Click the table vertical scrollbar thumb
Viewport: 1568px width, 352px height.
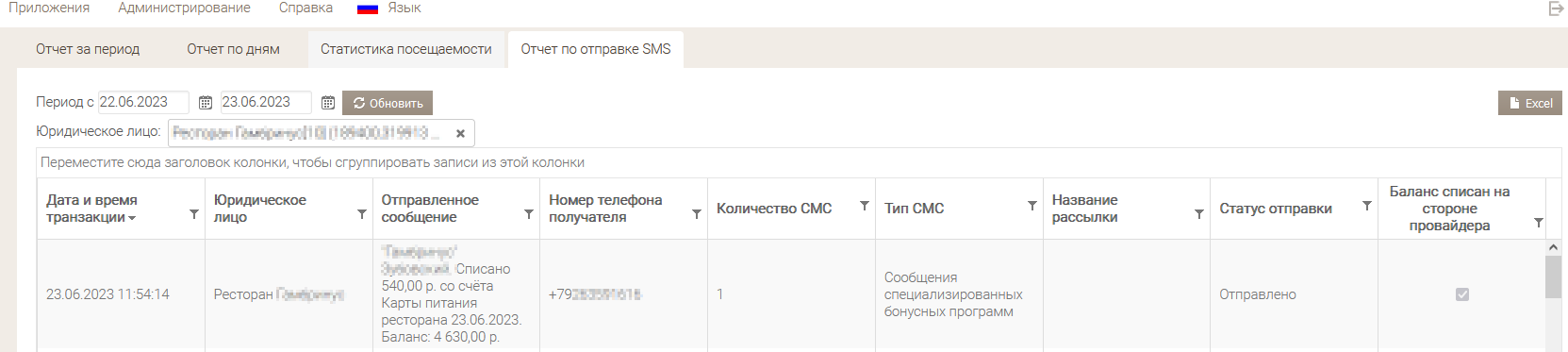1553,277
